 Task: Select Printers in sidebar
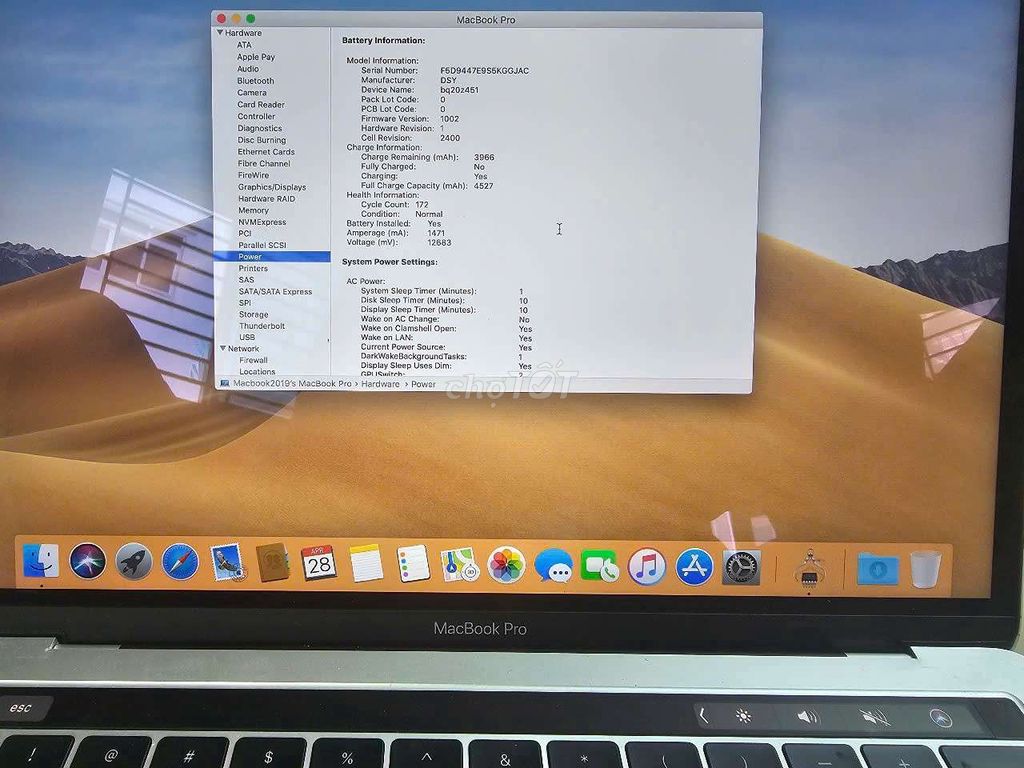click(x=253, y=268)
